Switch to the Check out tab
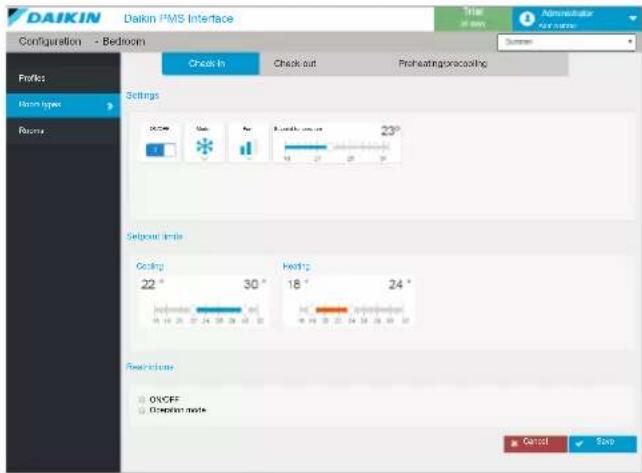The width and height of the screenshot is (642, 473). (x=295, y=63)
